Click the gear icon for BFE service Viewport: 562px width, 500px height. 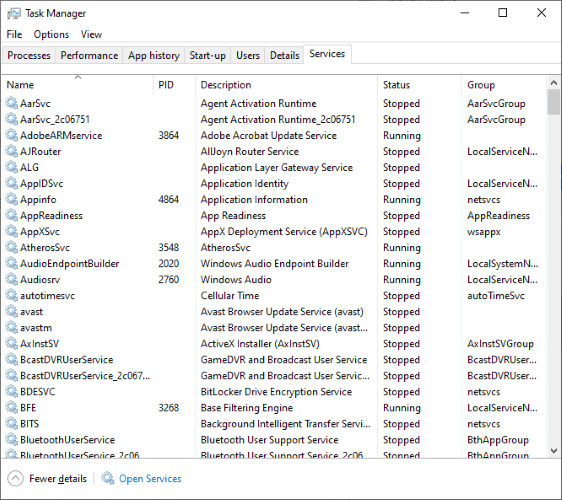click(x=11, y=408)
